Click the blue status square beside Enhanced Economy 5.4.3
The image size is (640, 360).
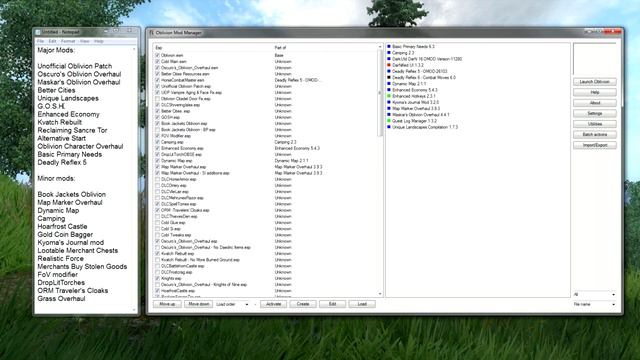389,90
